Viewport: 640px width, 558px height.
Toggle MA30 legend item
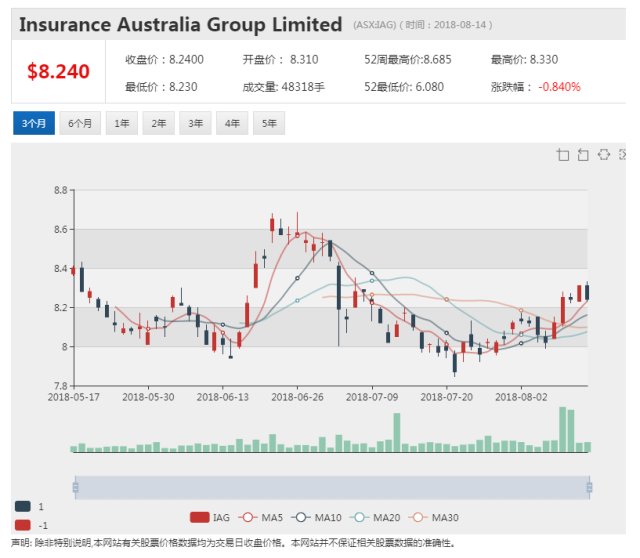tap(432, 517)
